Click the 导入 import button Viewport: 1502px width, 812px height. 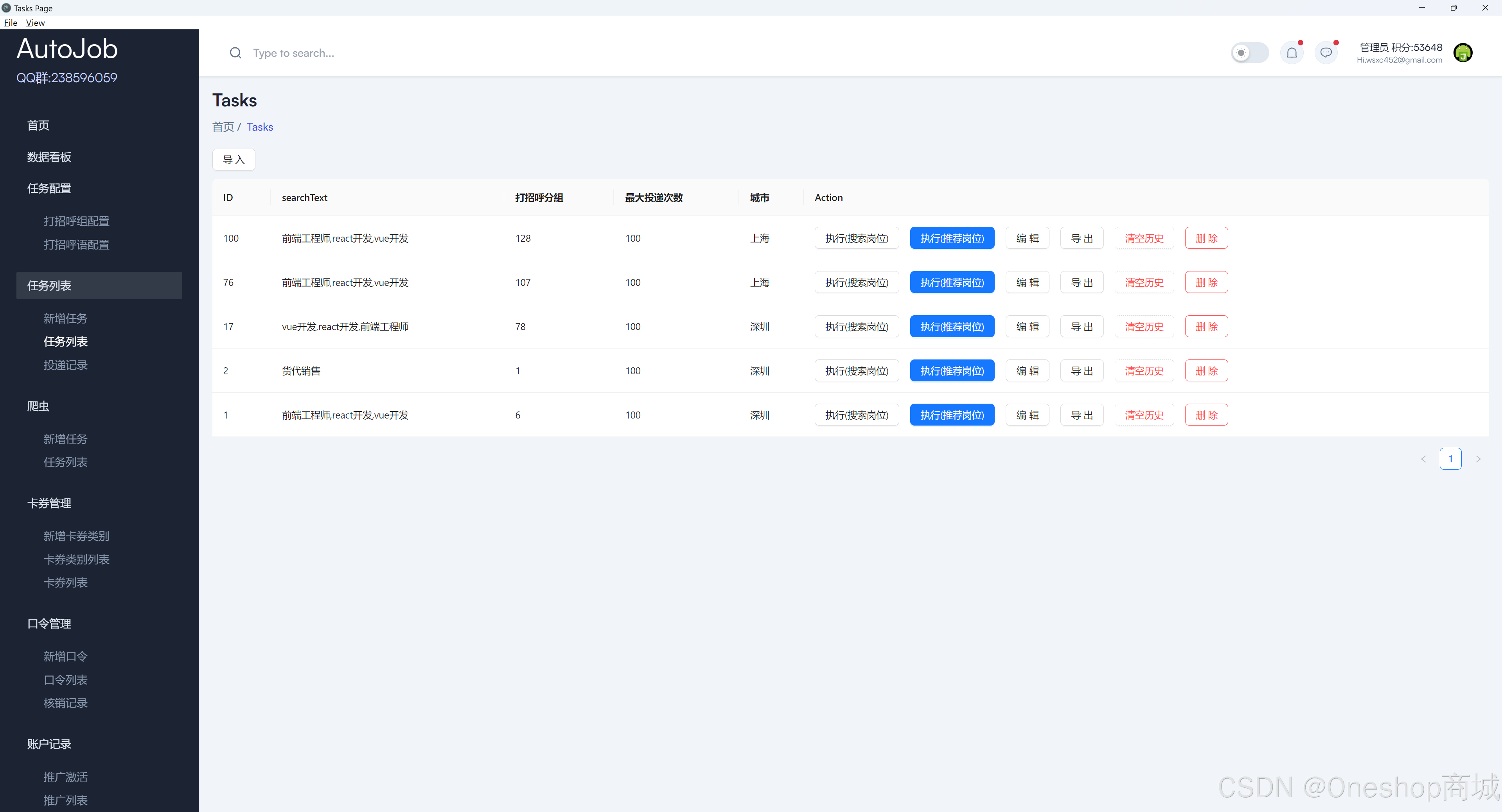[233, 160]
